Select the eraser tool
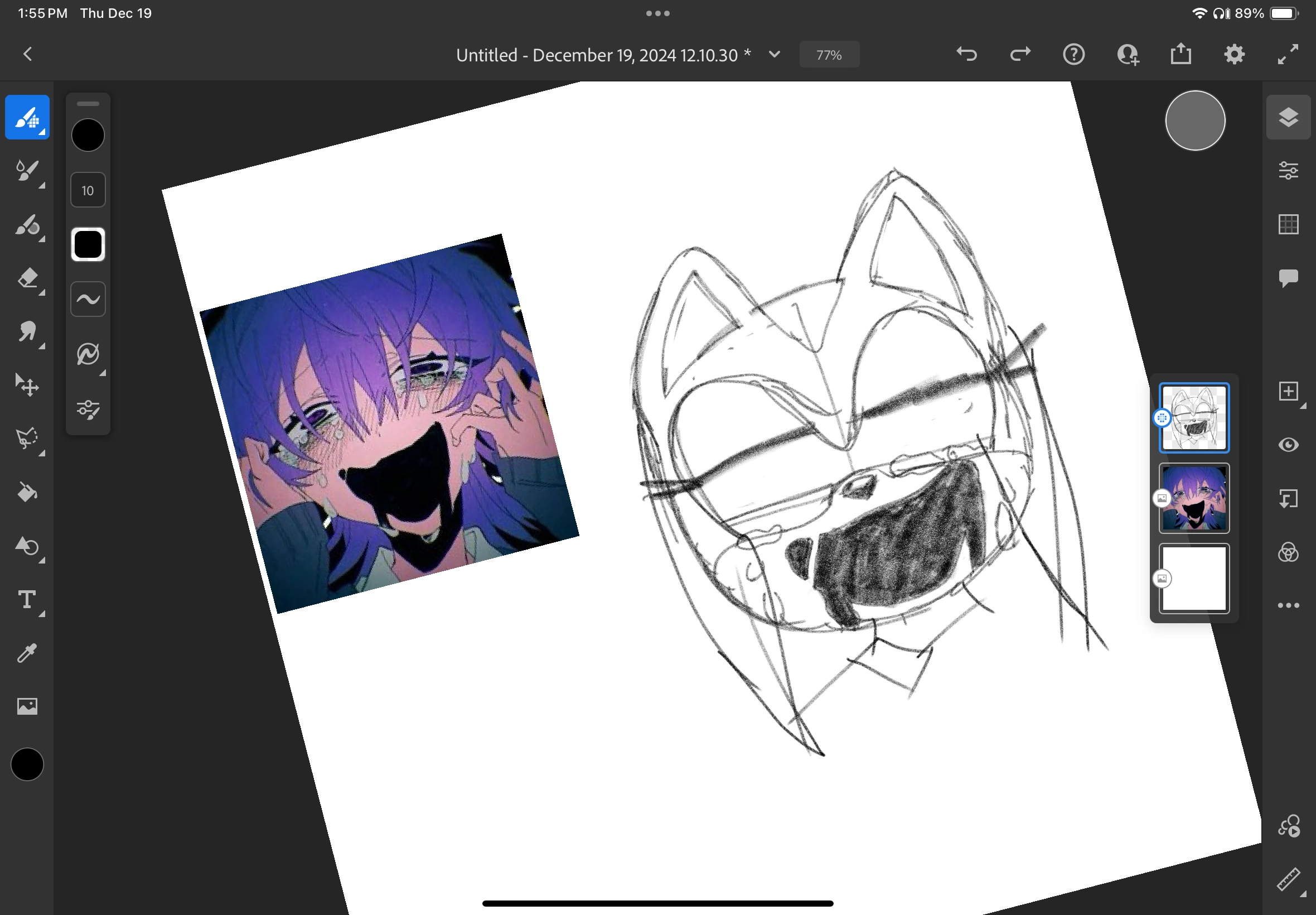 click(x=27, y=278)
